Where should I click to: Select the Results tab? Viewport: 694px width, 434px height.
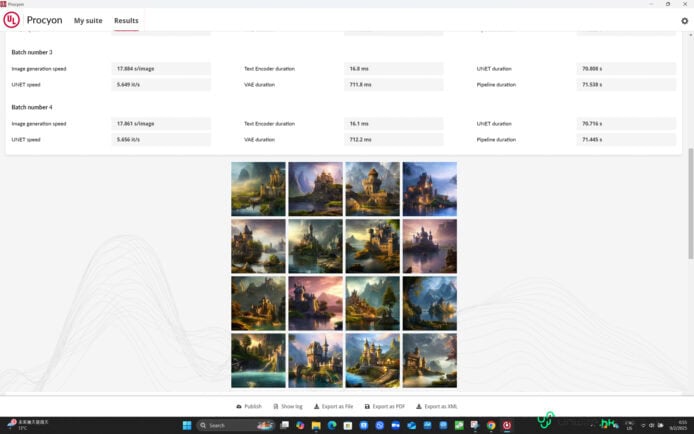(x=126, y=20)
